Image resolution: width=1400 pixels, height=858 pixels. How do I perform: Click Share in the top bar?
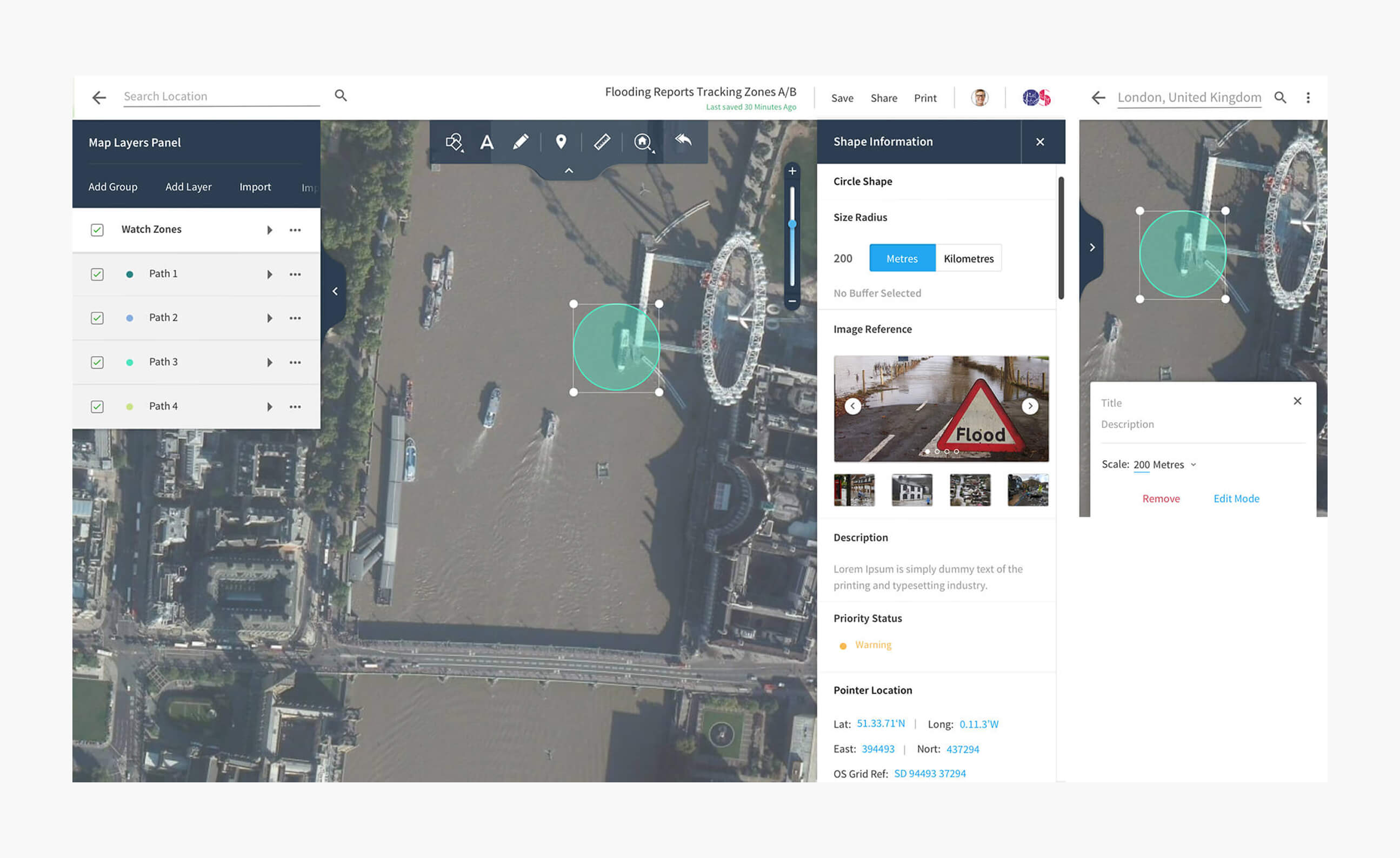(884, 98)
